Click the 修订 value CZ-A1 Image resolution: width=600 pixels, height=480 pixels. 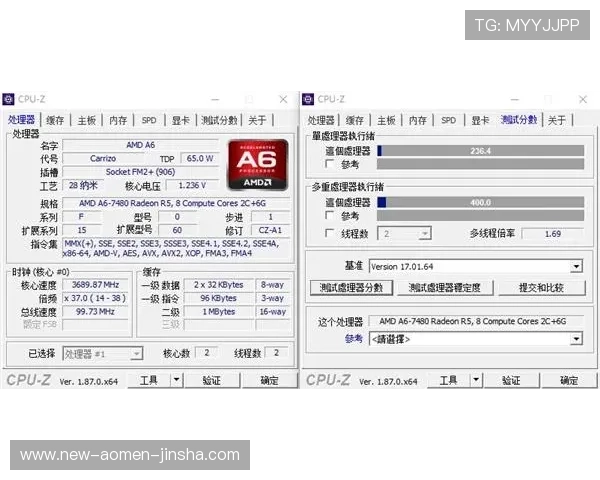(x=270, y=230)
